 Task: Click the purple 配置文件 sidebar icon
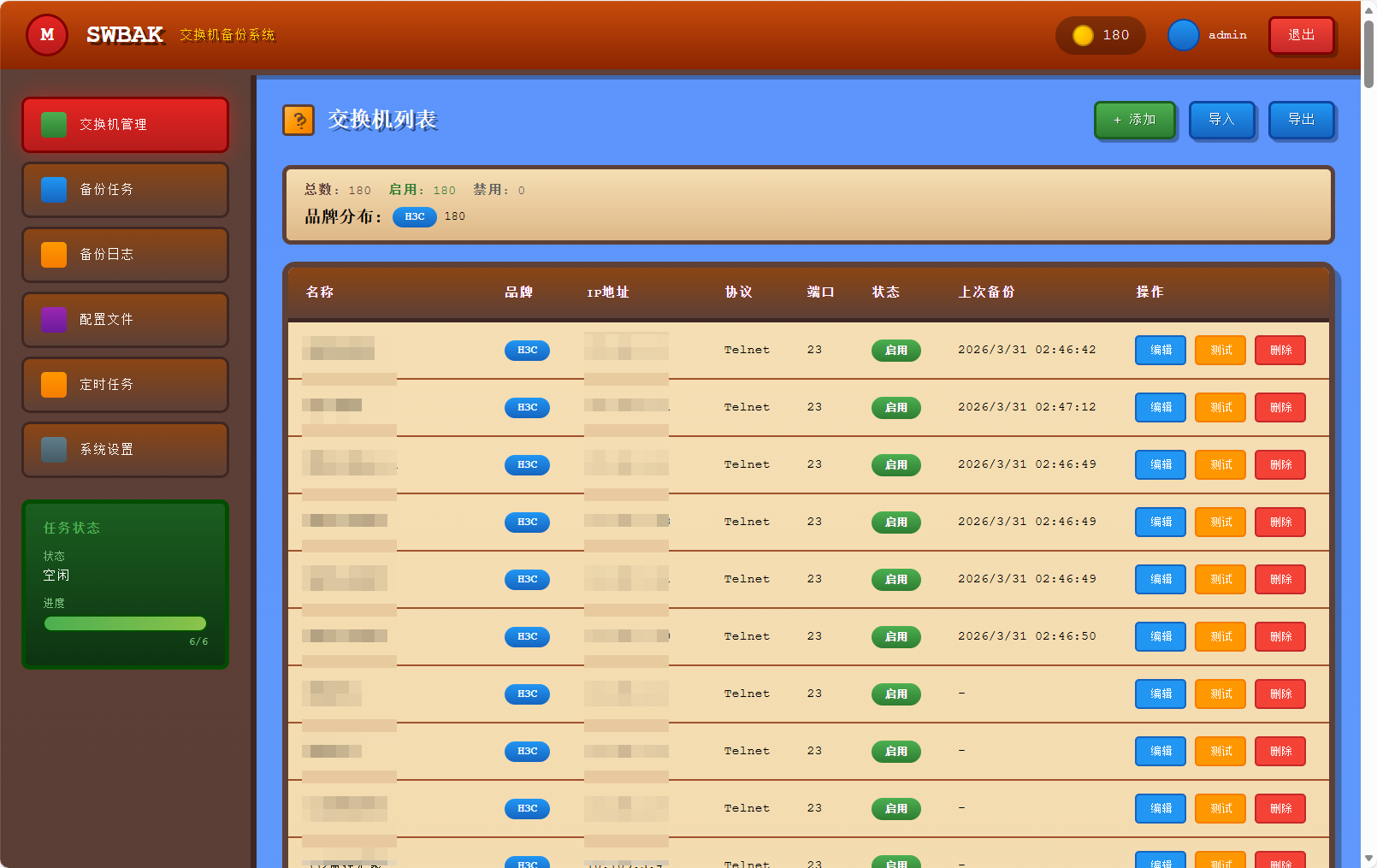[x=54, y=319]
